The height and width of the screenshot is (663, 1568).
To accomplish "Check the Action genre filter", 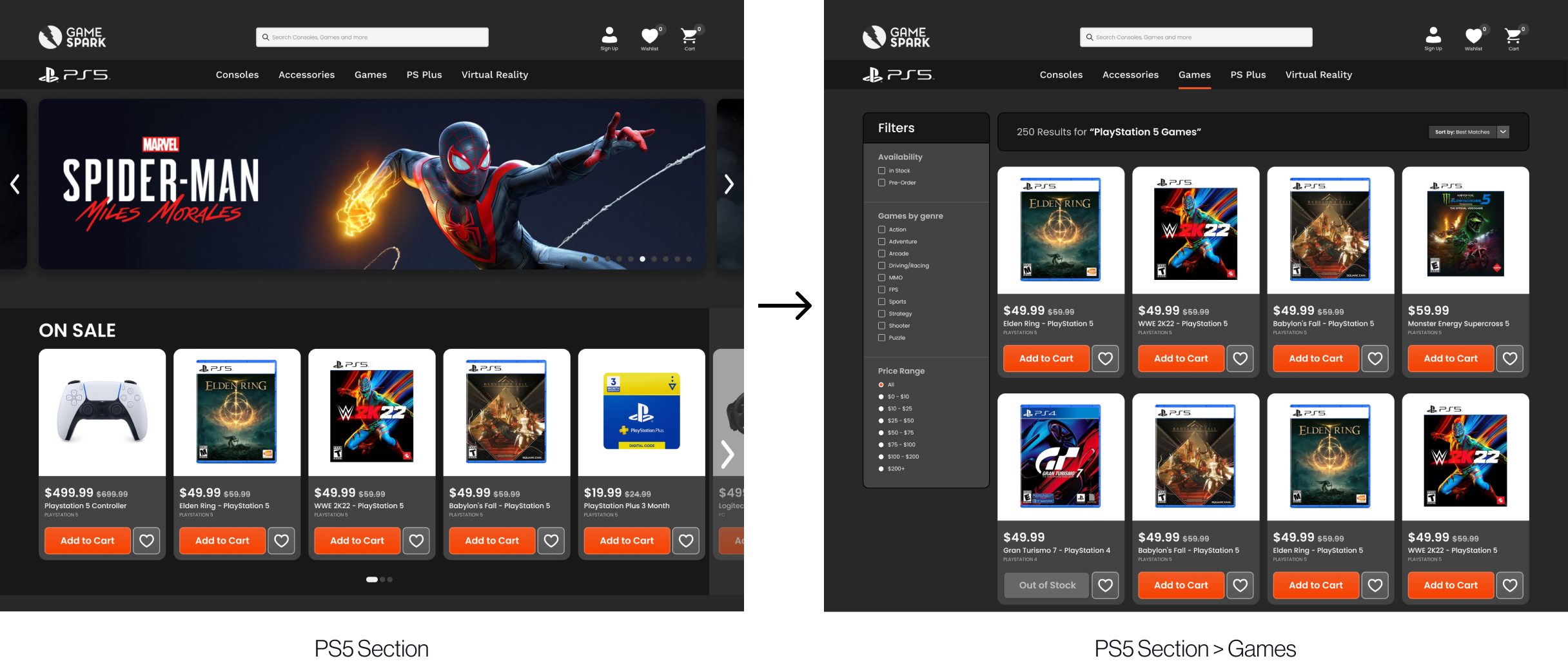I will click(881, 230).
